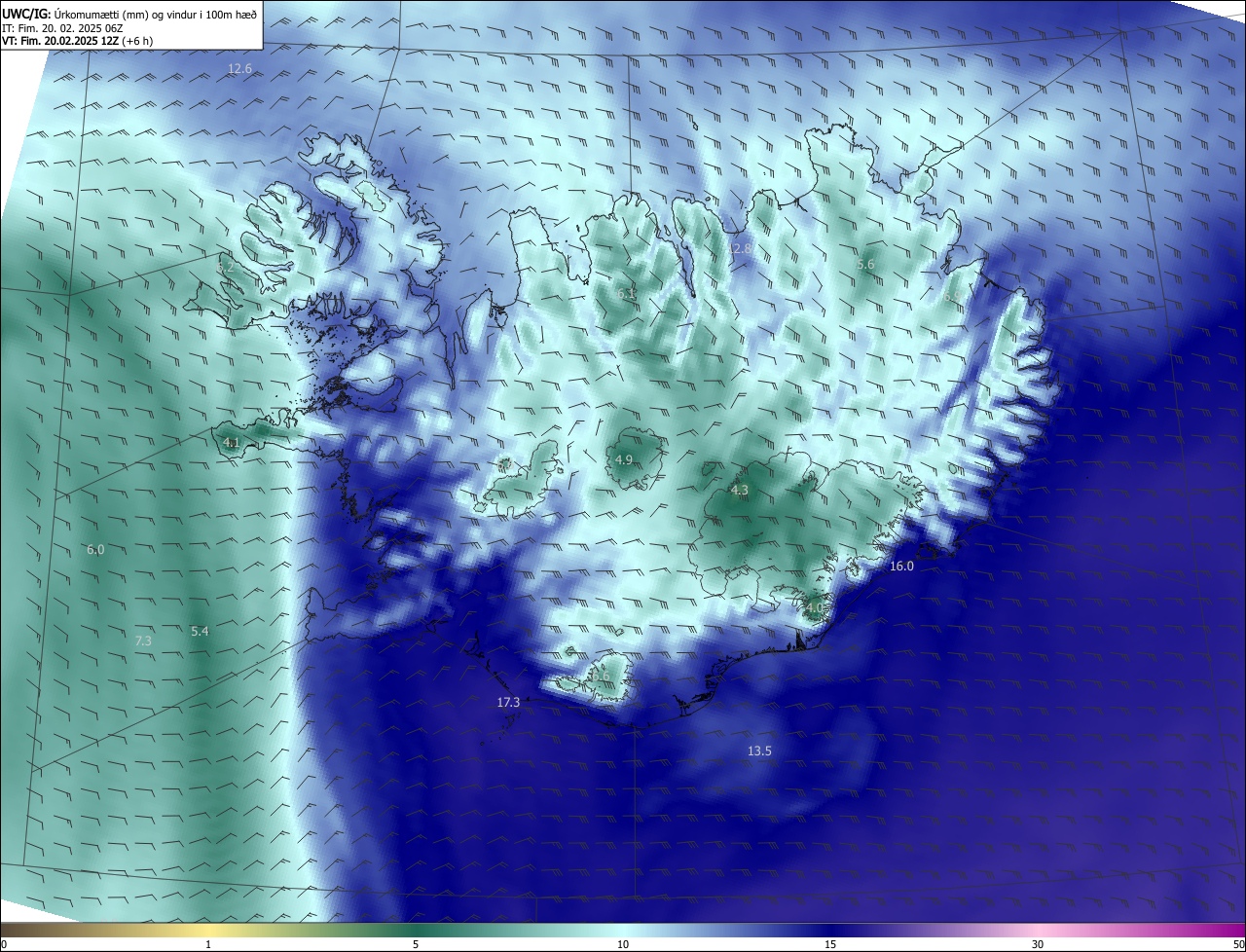This screenshot has width=1246, height=952.
Task: Click the UWC/IG Úrkomumætti map title text
Action: click(129, 13)
